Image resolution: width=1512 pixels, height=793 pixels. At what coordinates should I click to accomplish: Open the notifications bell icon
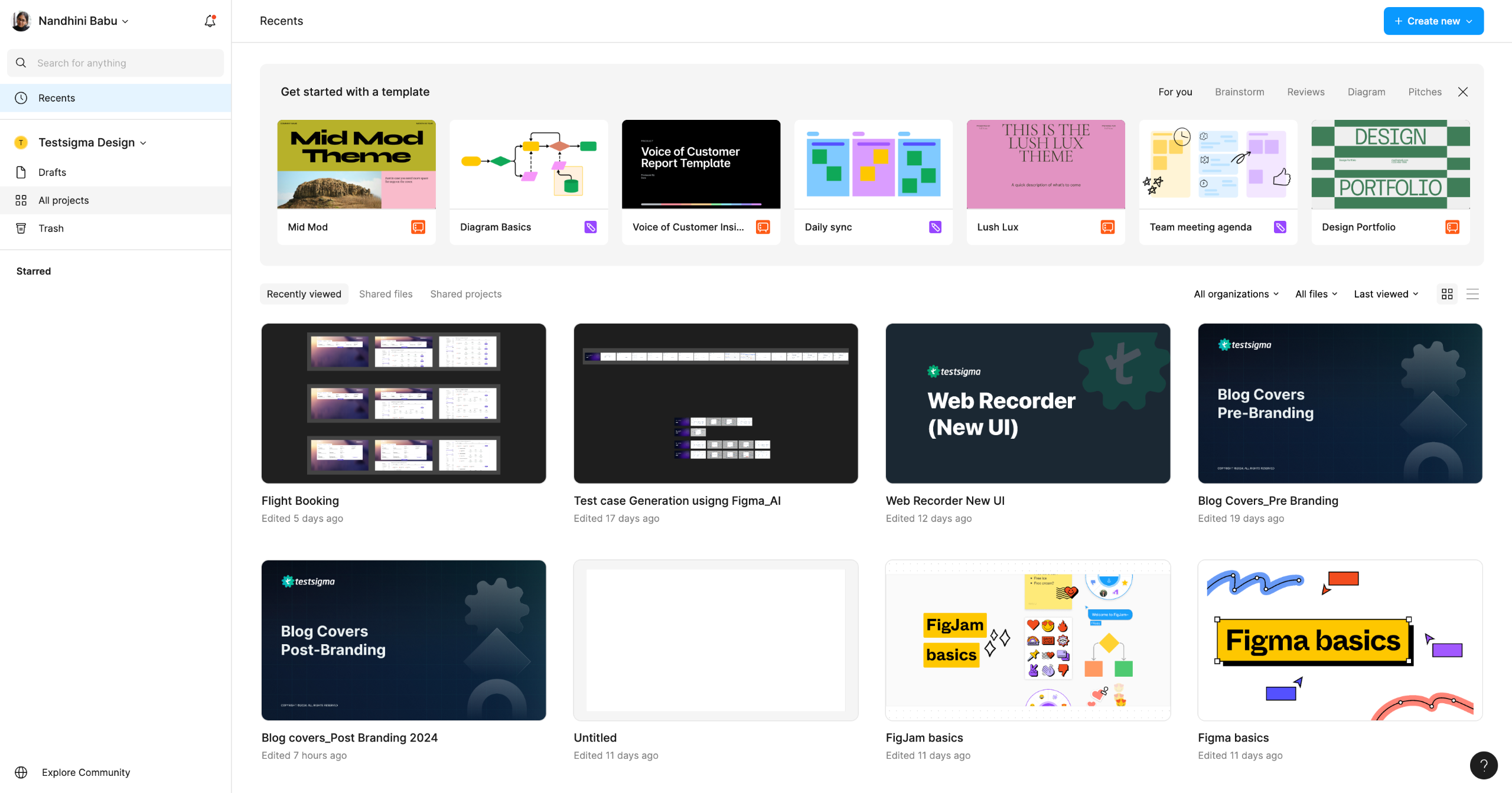210,21
